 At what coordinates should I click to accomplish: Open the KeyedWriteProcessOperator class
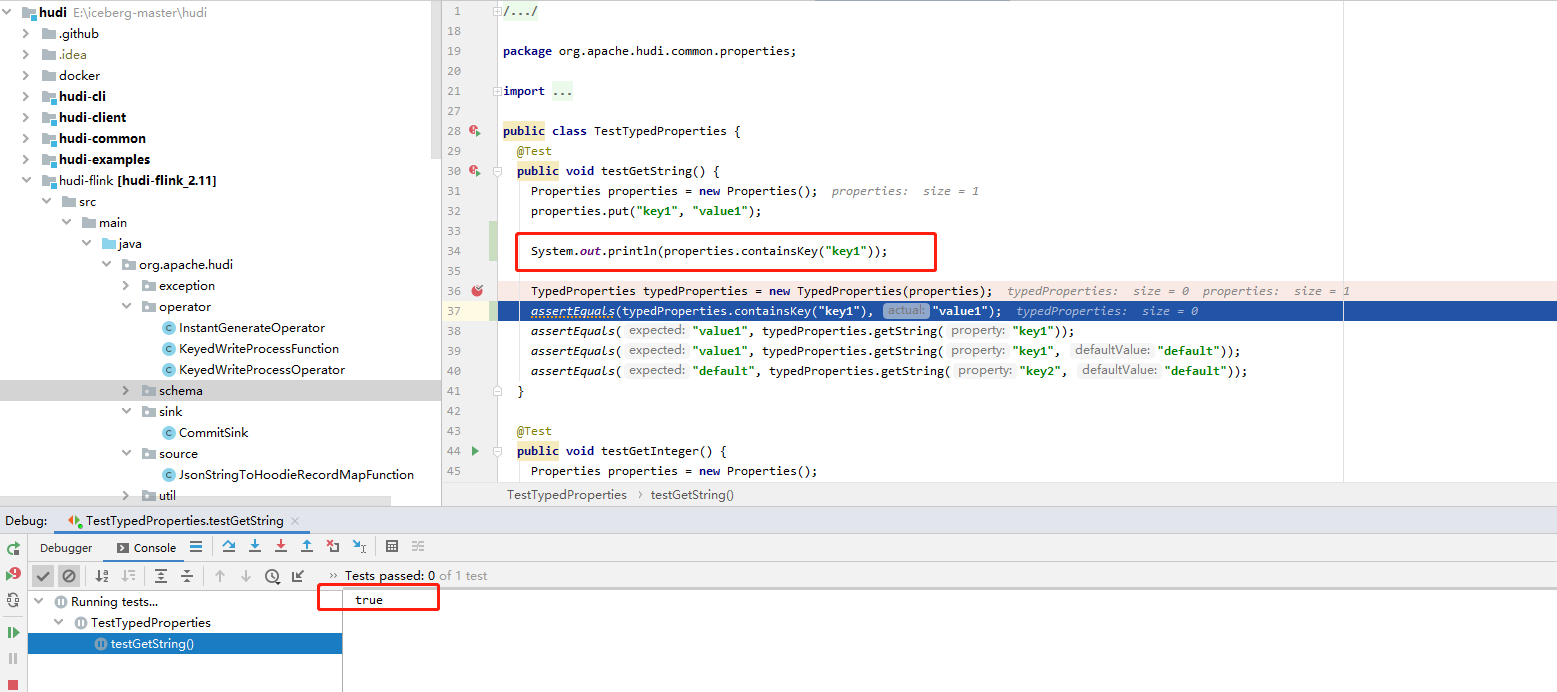262,370
